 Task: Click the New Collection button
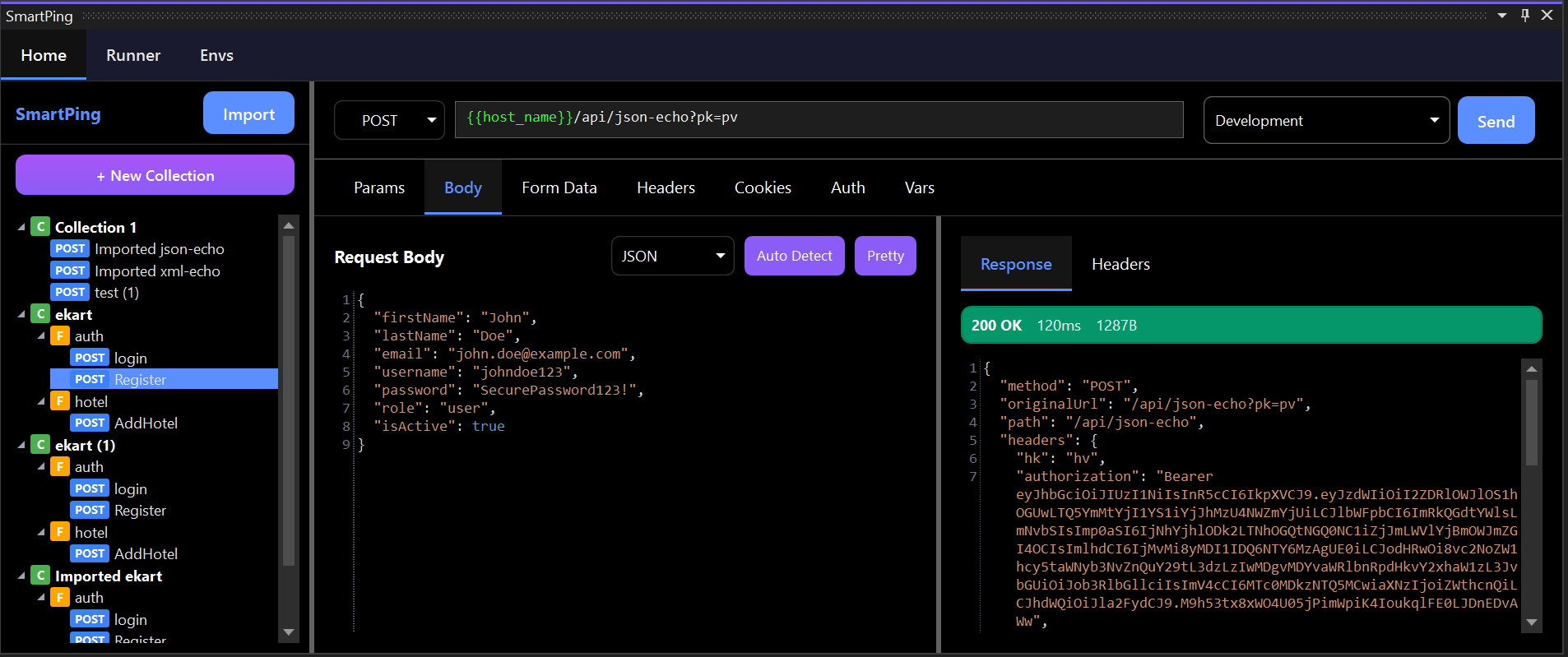(x=155, y=175)
